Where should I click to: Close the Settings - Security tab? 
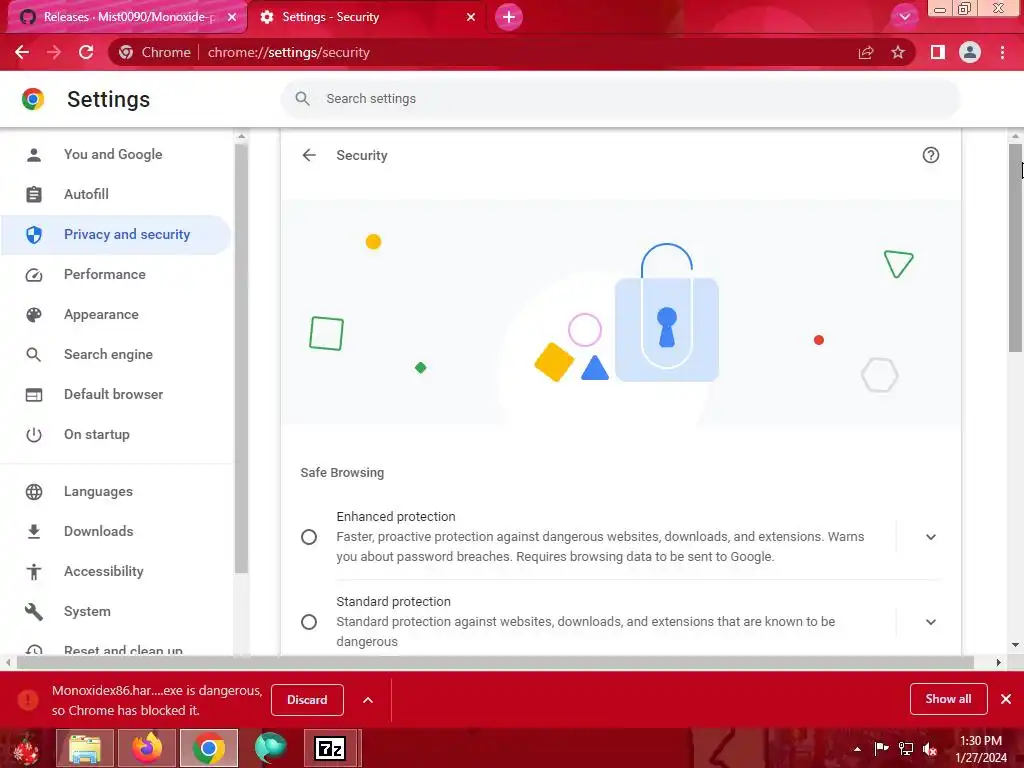pyautogui.click(x=471, y=17)
